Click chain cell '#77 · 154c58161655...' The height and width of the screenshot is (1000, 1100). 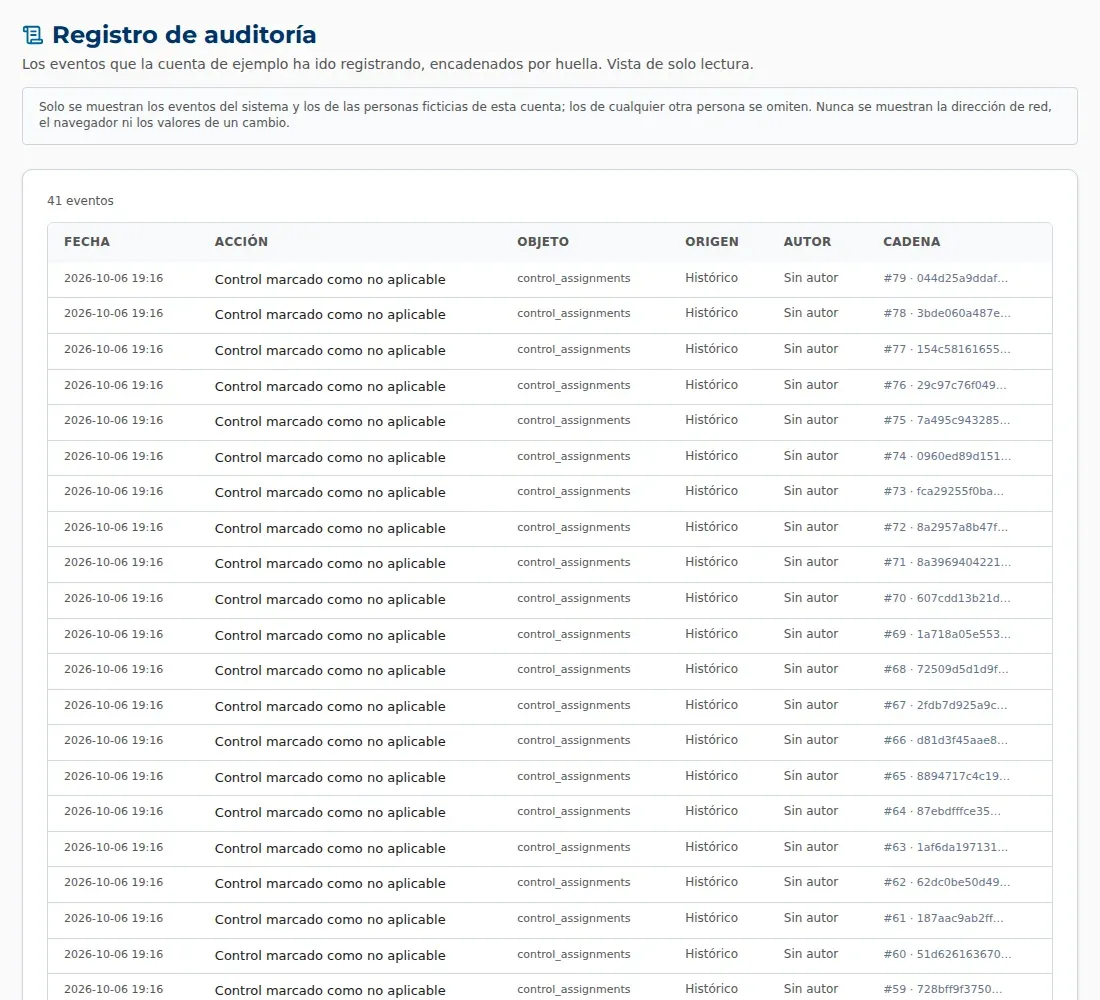coord(947,349)
